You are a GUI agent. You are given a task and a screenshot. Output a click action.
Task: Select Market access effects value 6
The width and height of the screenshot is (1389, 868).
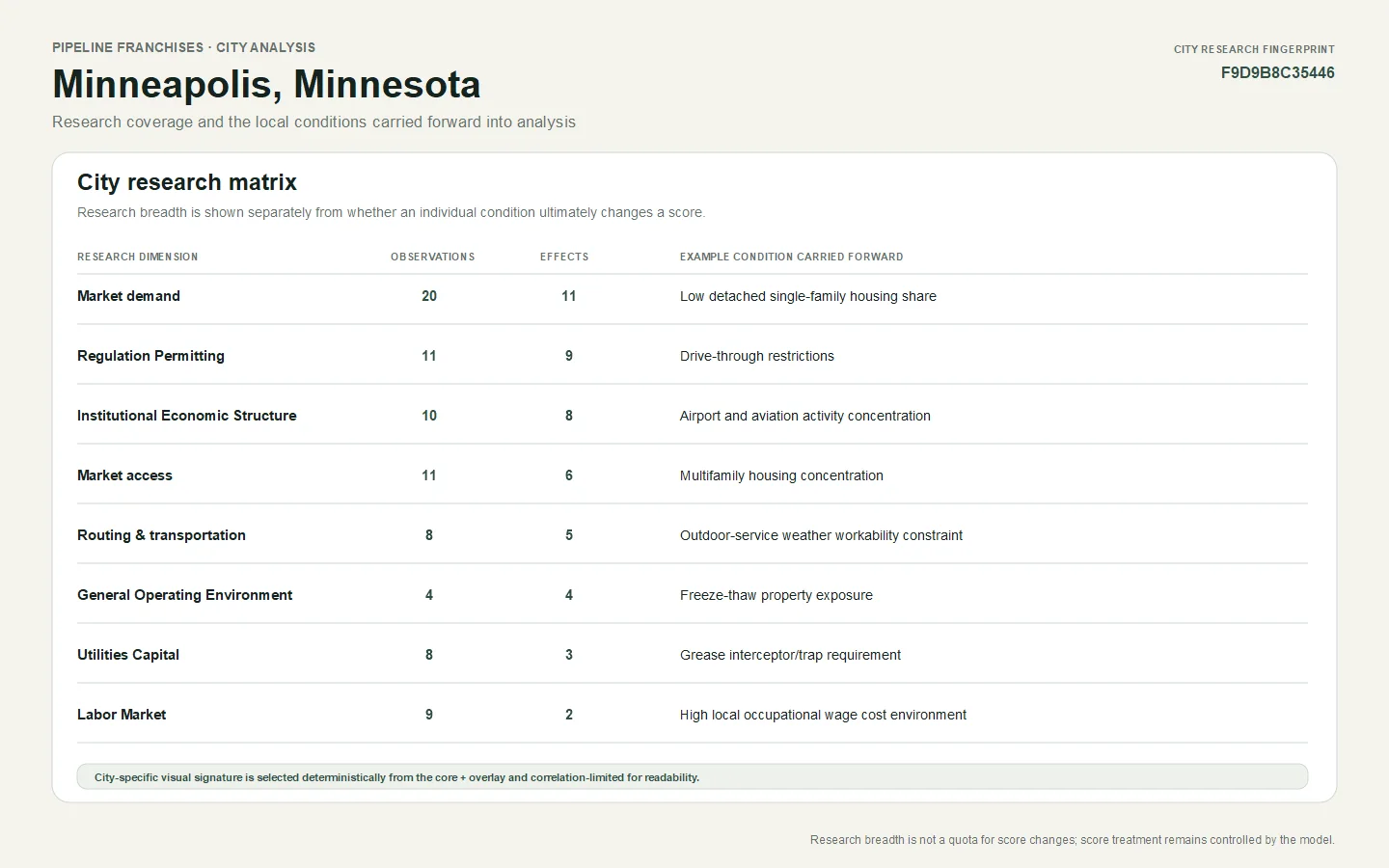569,475
